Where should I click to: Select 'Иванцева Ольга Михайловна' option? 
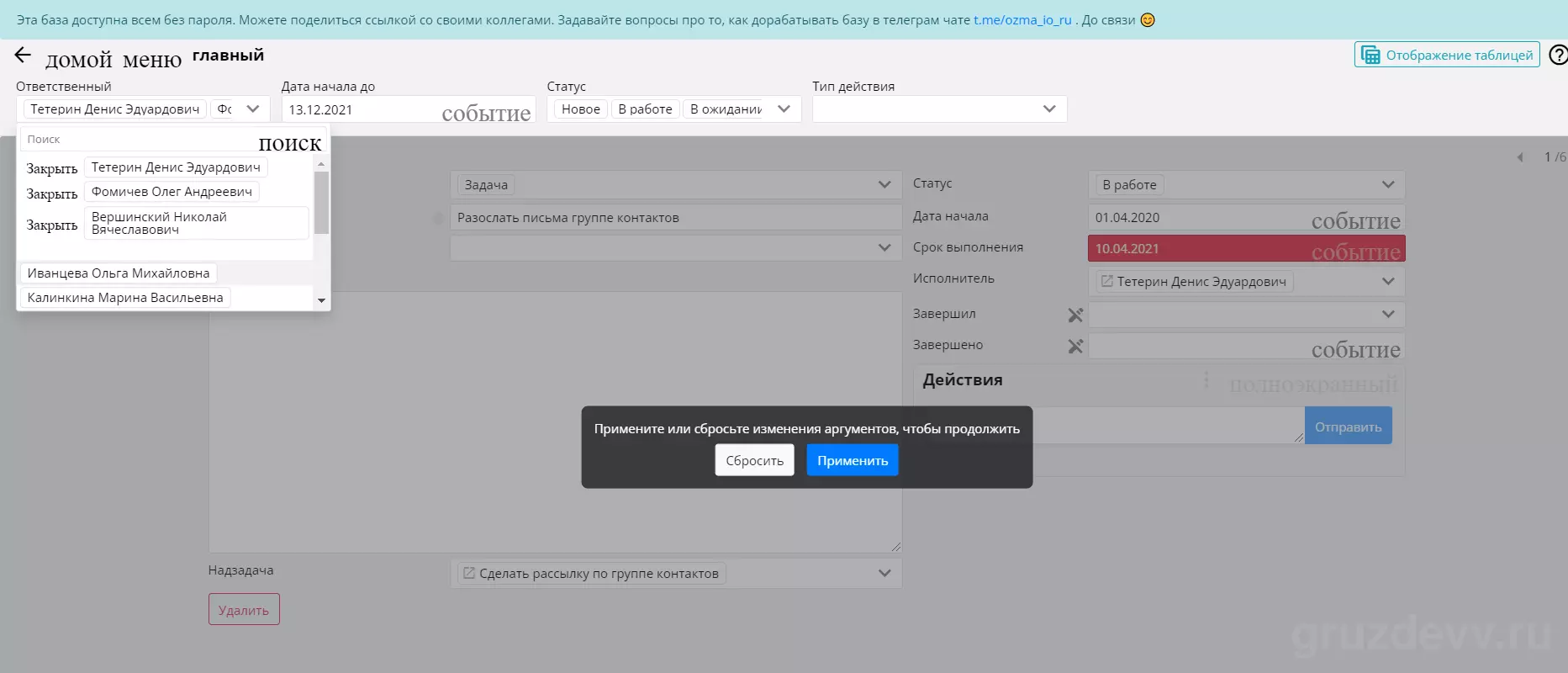point(119,273)
